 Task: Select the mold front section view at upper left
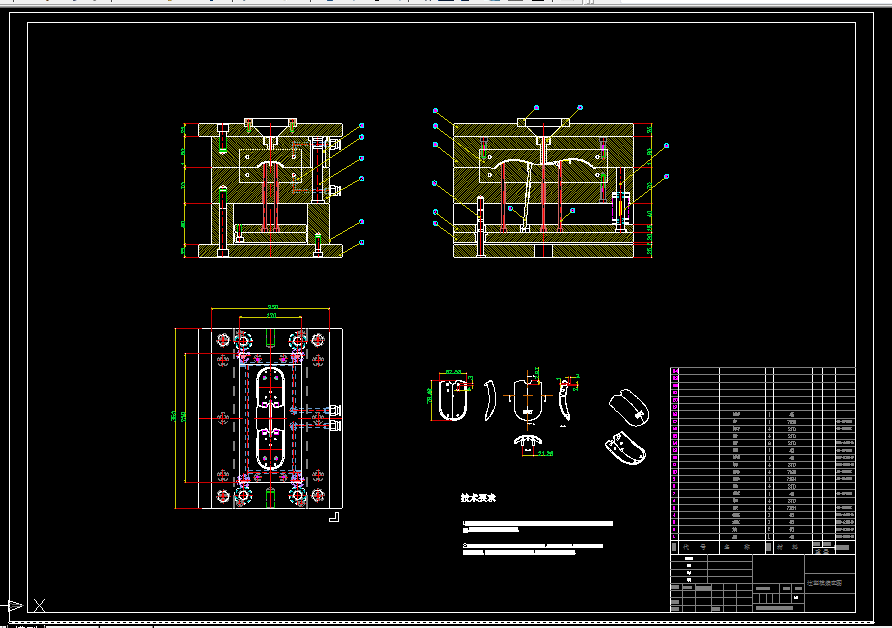271,188
